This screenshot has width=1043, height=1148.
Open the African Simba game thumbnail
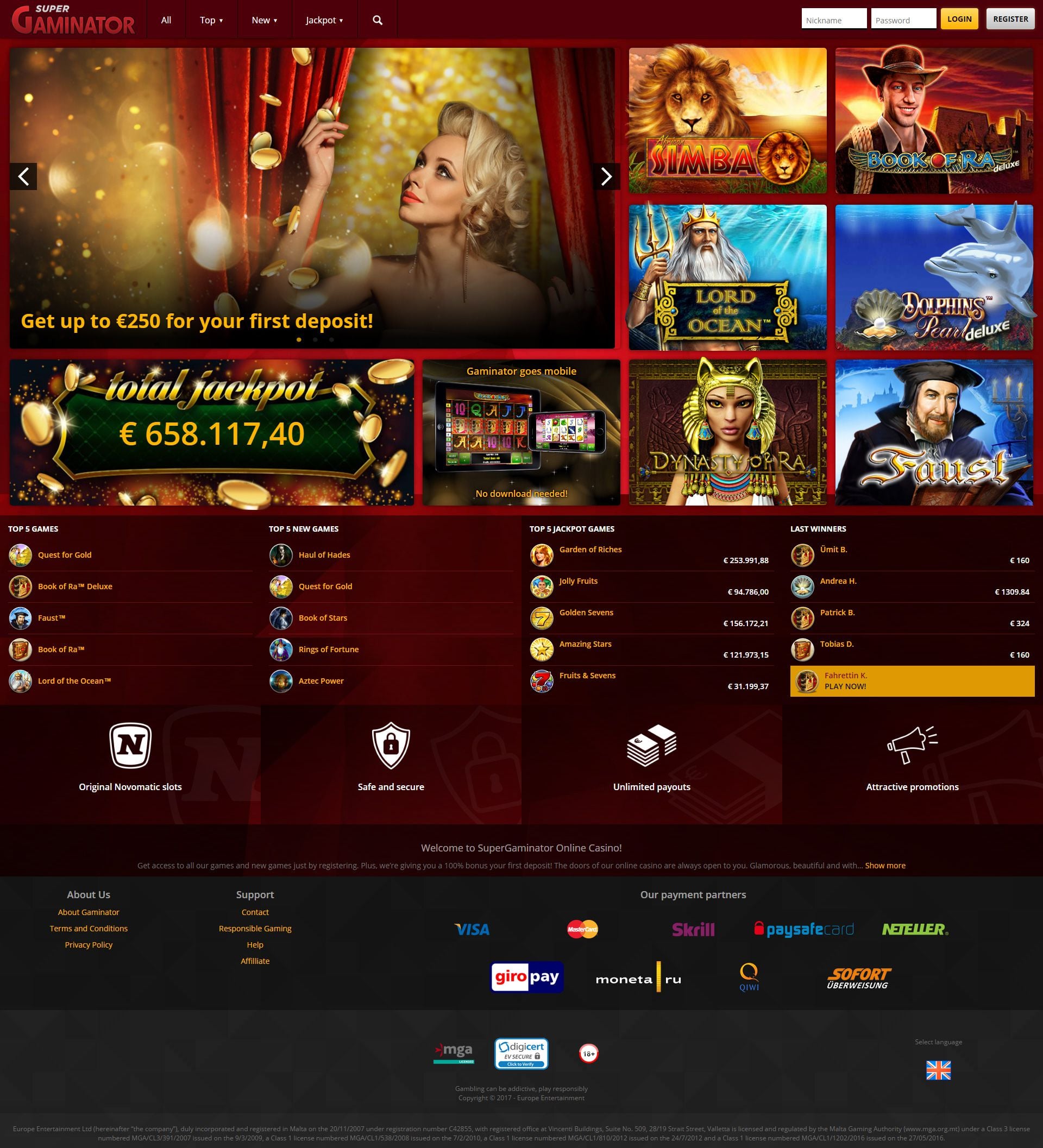(727, 121)
